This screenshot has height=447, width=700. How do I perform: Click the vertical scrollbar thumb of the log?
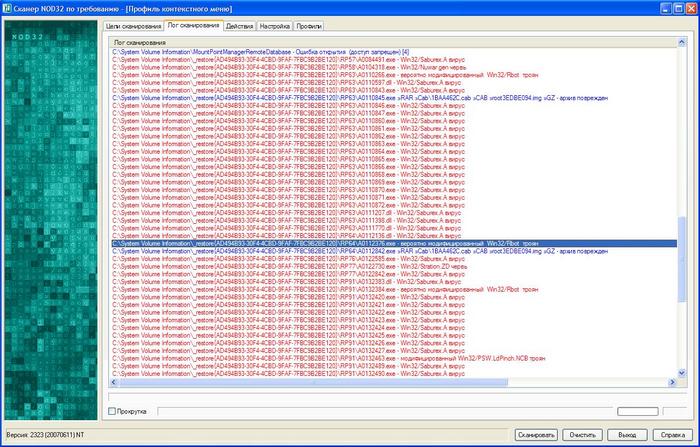(x=682, y=259)
